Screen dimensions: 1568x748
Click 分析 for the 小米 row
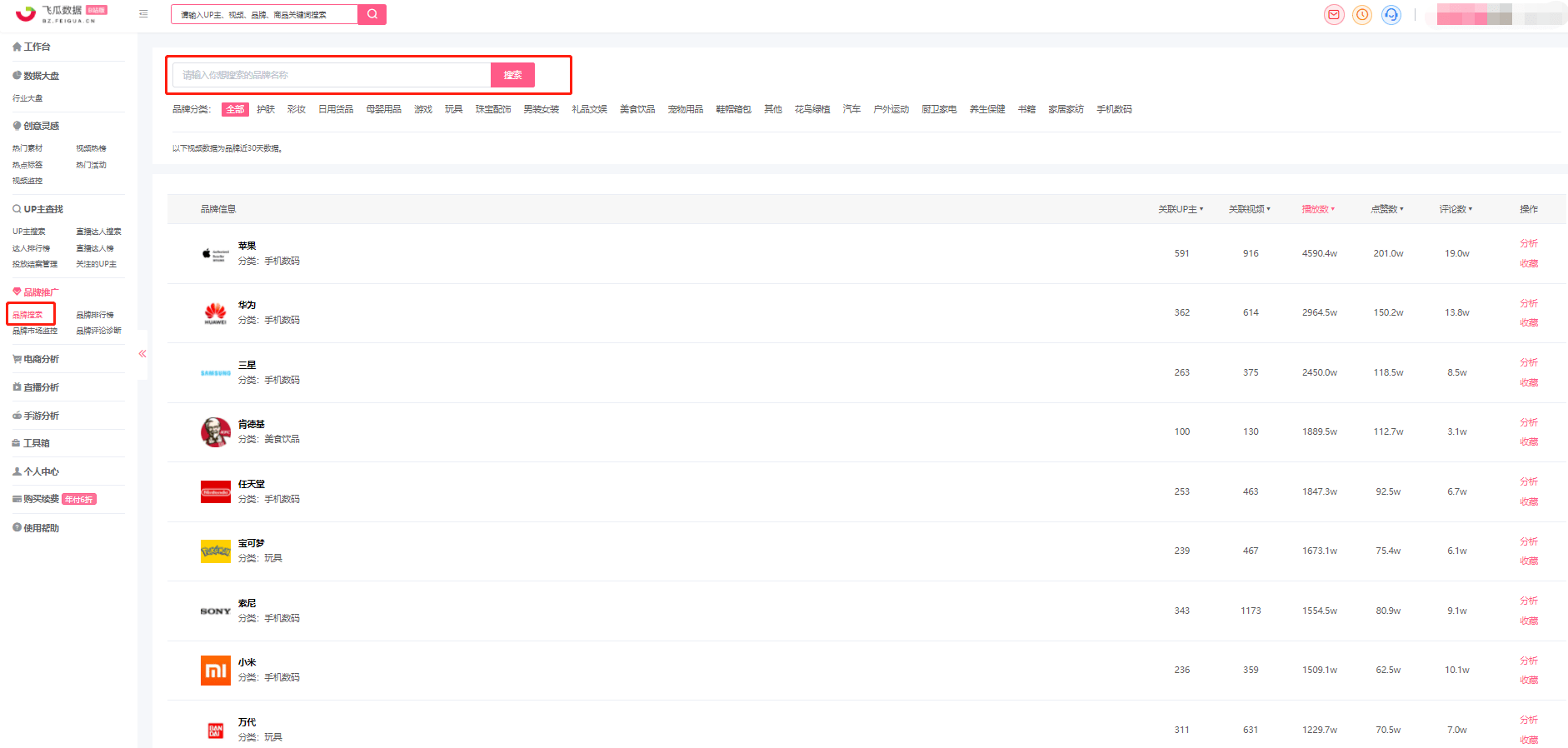click(1529, 661)
